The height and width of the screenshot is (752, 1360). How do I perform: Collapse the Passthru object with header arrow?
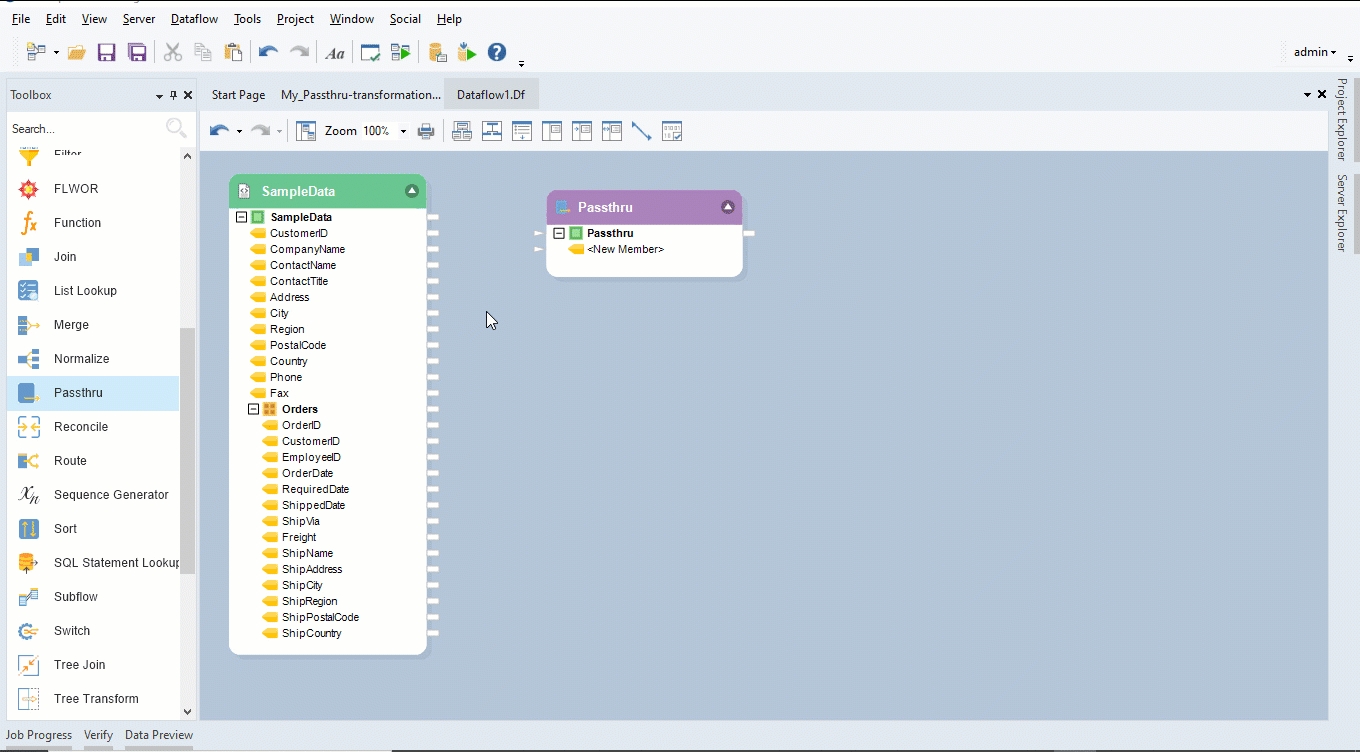tap(728, 207)
